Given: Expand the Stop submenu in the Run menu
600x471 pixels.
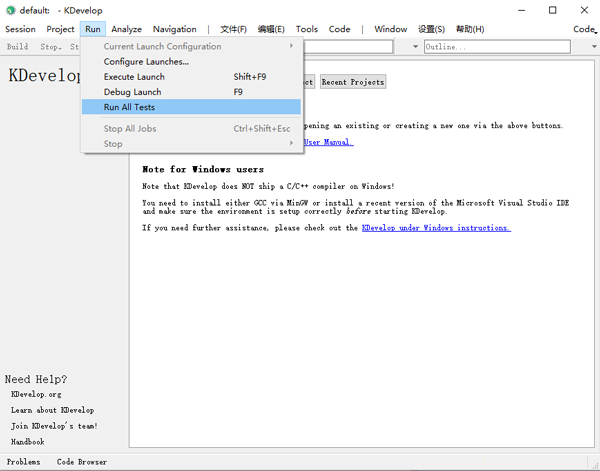Looking at the screenshot, I should click(x=191, y=144).
